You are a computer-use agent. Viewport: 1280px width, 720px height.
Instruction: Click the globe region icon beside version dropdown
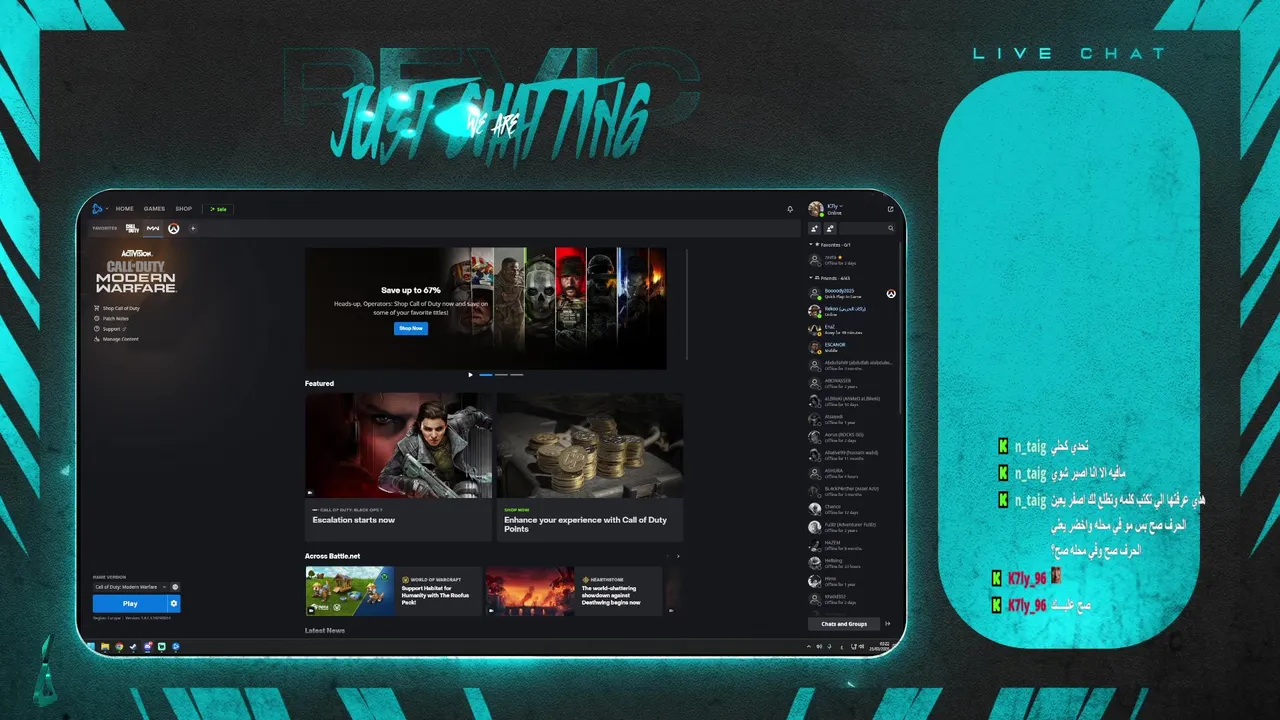click(x=175, y=587)
